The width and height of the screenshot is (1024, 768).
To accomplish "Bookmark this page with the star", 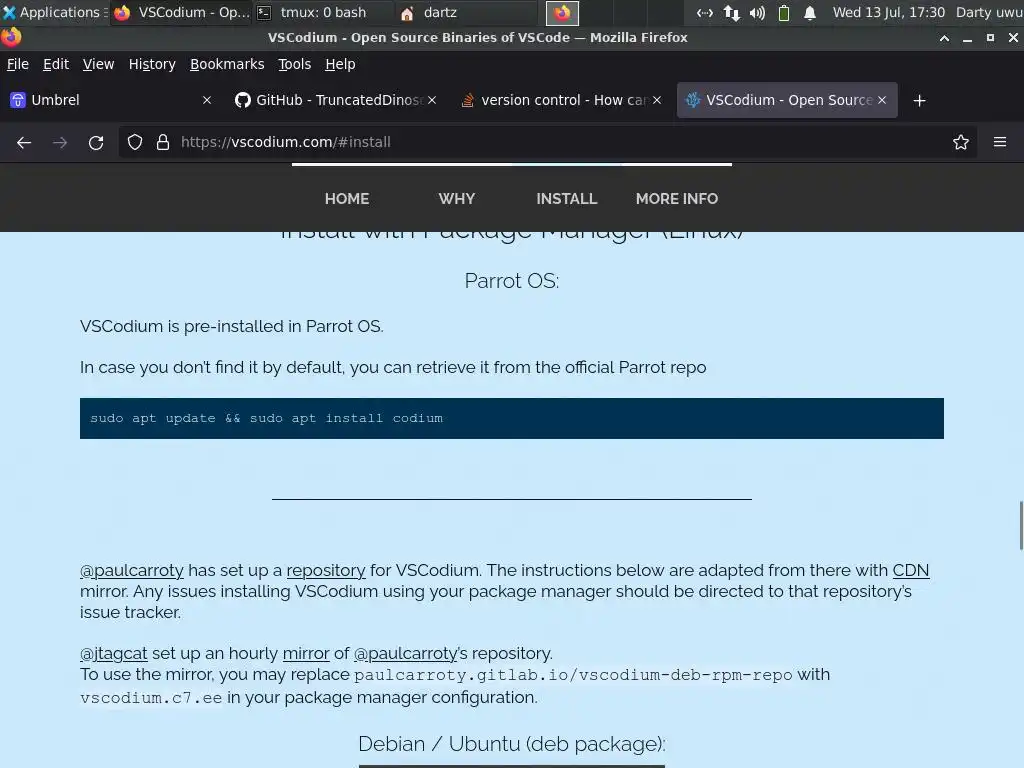I will pos(961,142).
